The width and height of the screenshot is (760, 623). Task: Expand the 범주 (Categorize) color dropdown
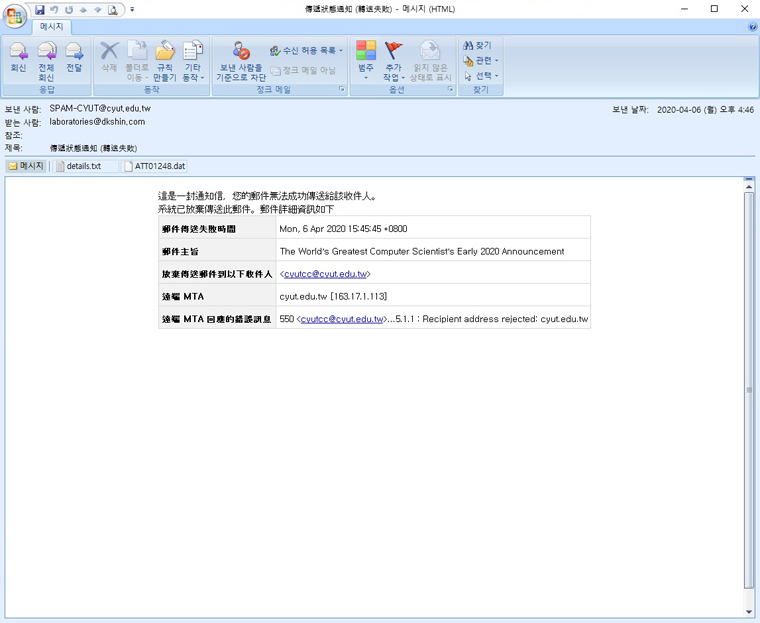click(366, 60)
